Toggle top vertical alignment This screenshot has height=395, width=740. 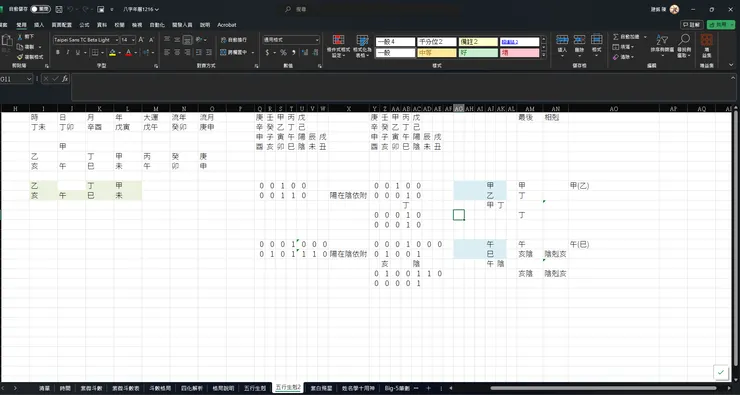tap(167, 40)
